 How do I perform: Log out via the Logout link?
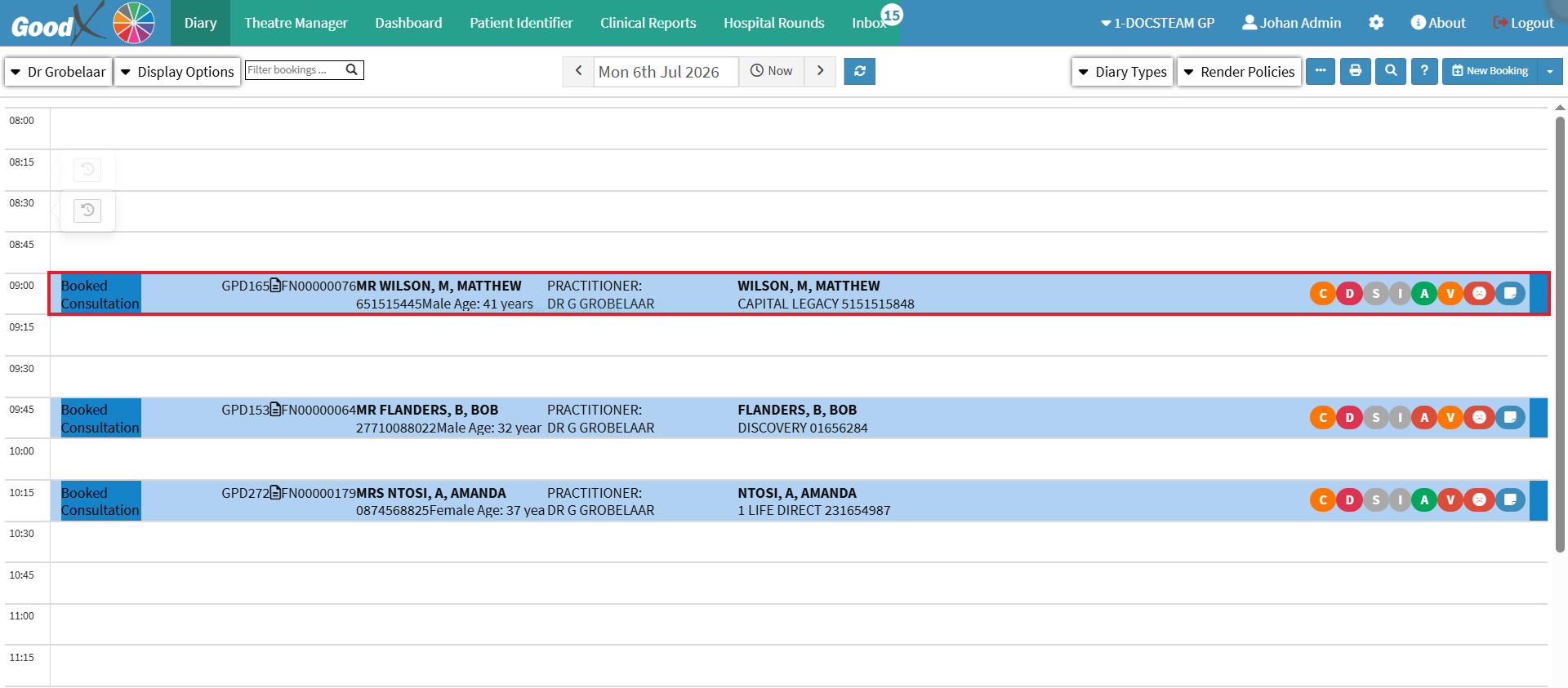(1523, 23)
